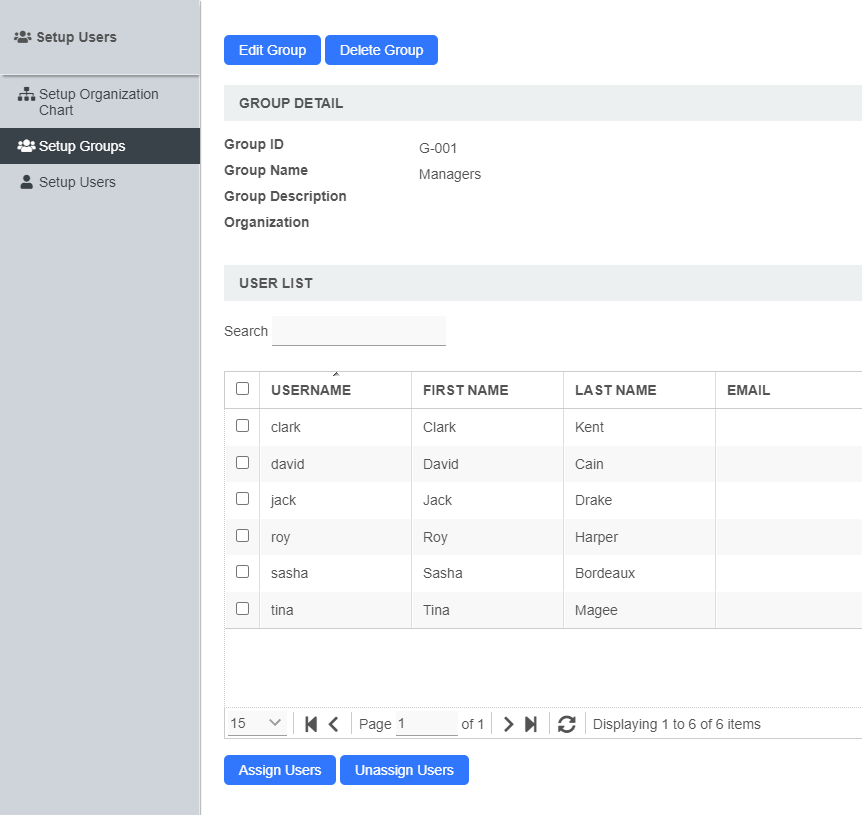Sort by the Last Name column header
The width and height of the screenshot is (862, 815).
click(x=615, y=390)
